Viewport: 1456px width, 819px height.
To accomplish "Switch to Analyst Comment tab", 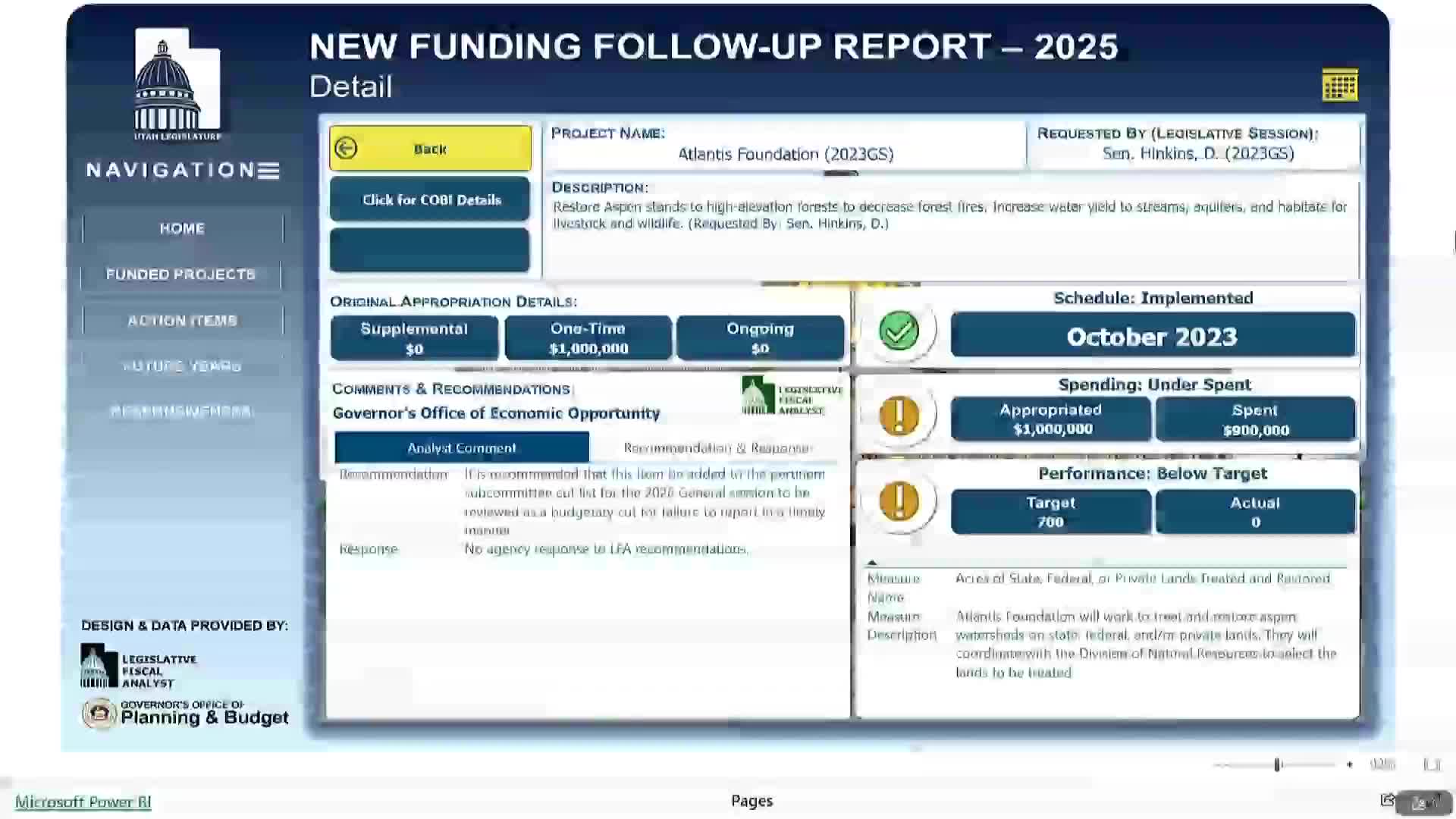I will 461,448.
